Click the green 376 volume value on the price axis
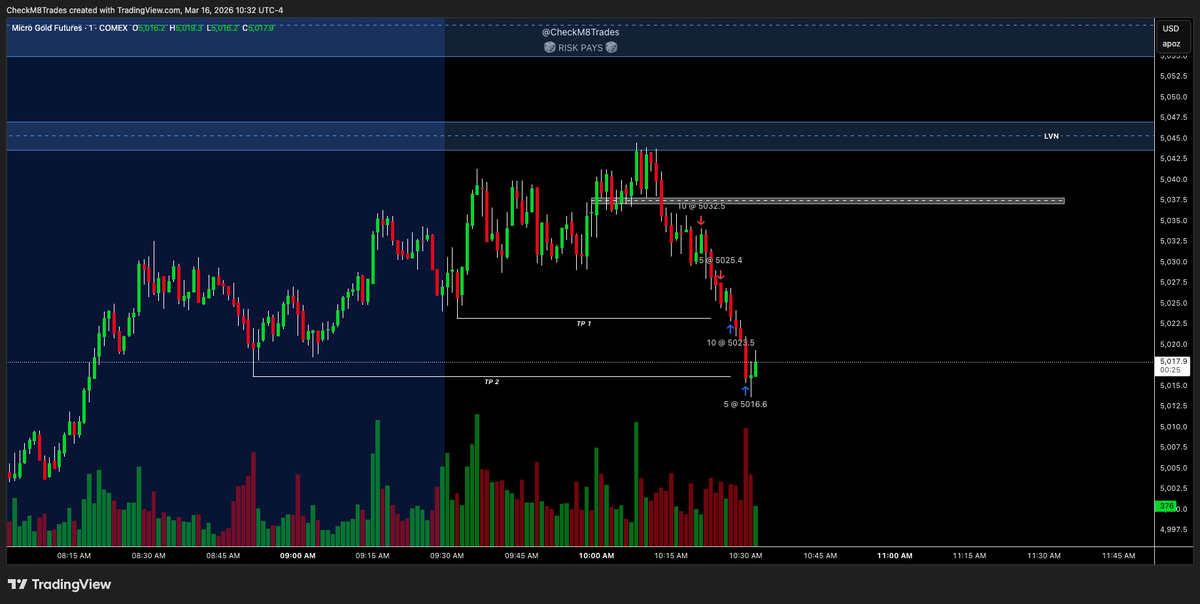The height and width of the screenshot is (604, 1200). (1168, 507)
